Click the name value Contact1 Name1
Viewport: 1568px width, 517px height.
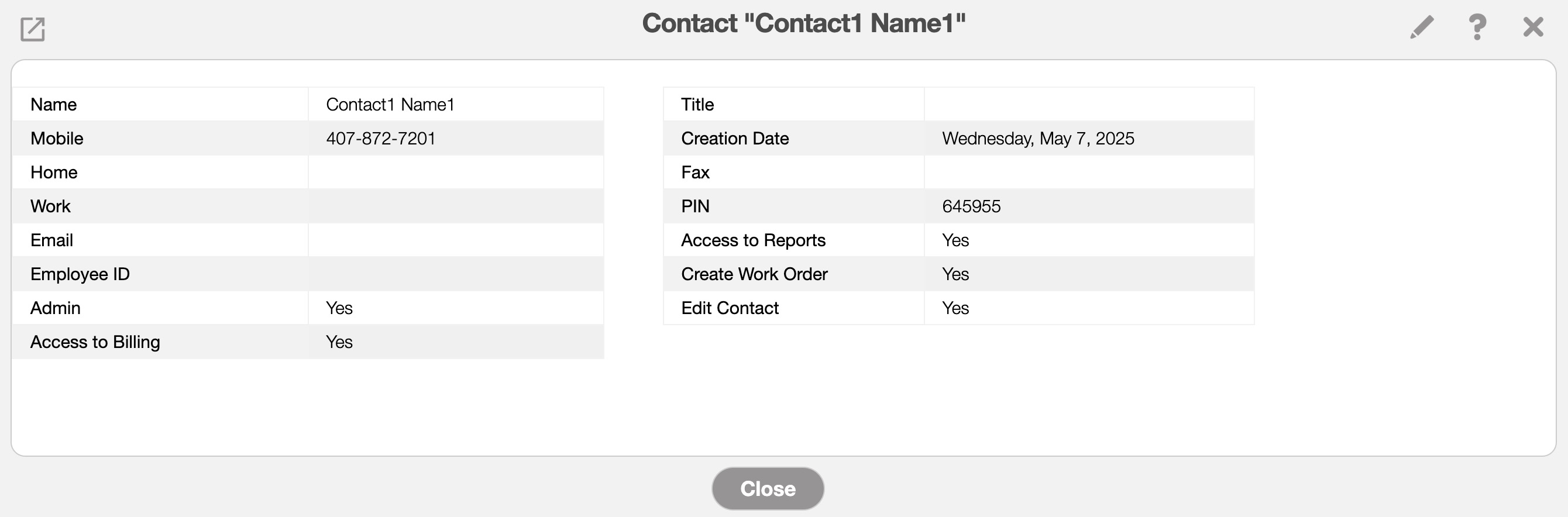pyautogui.click(x=390, y=105)
